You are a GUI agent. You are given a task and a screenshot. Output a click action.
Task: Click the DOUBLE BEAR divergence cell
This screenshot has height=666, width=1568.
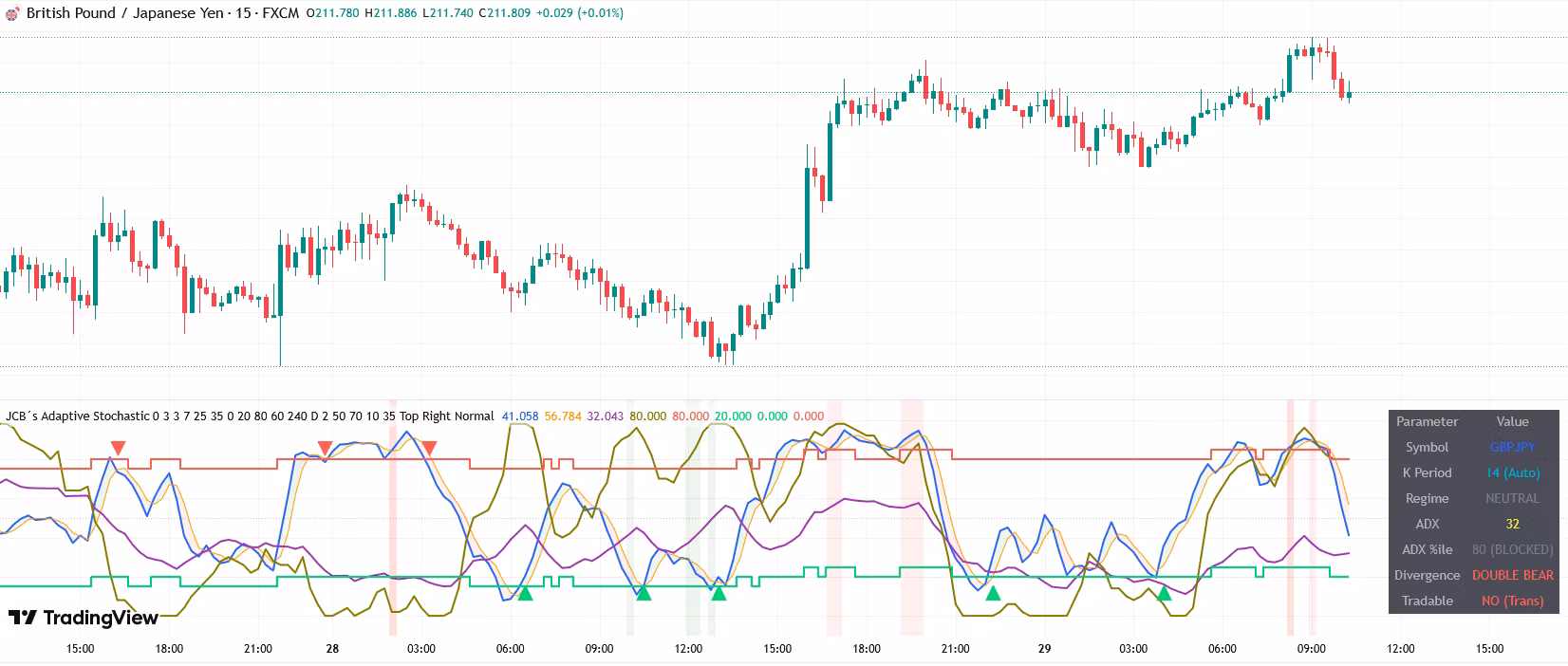point(1512,575)
